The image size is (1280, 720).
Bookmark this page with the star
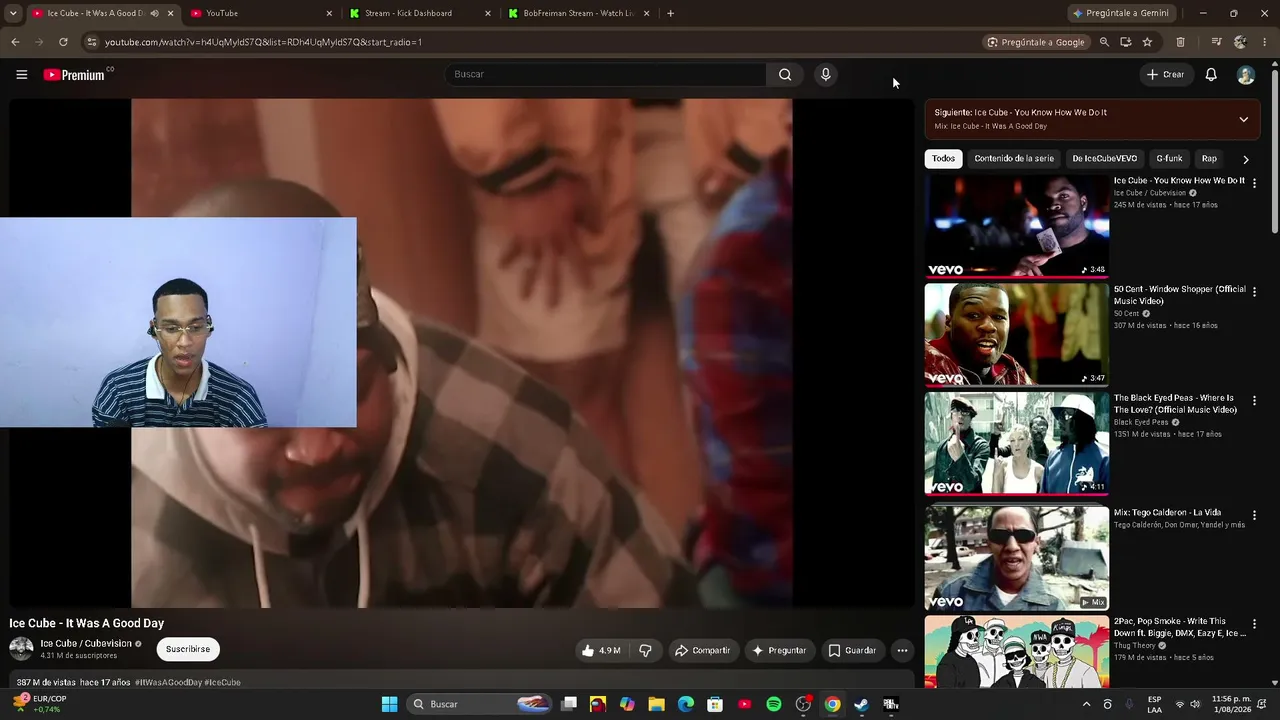pyautogui.click(x=1147, y=42)
